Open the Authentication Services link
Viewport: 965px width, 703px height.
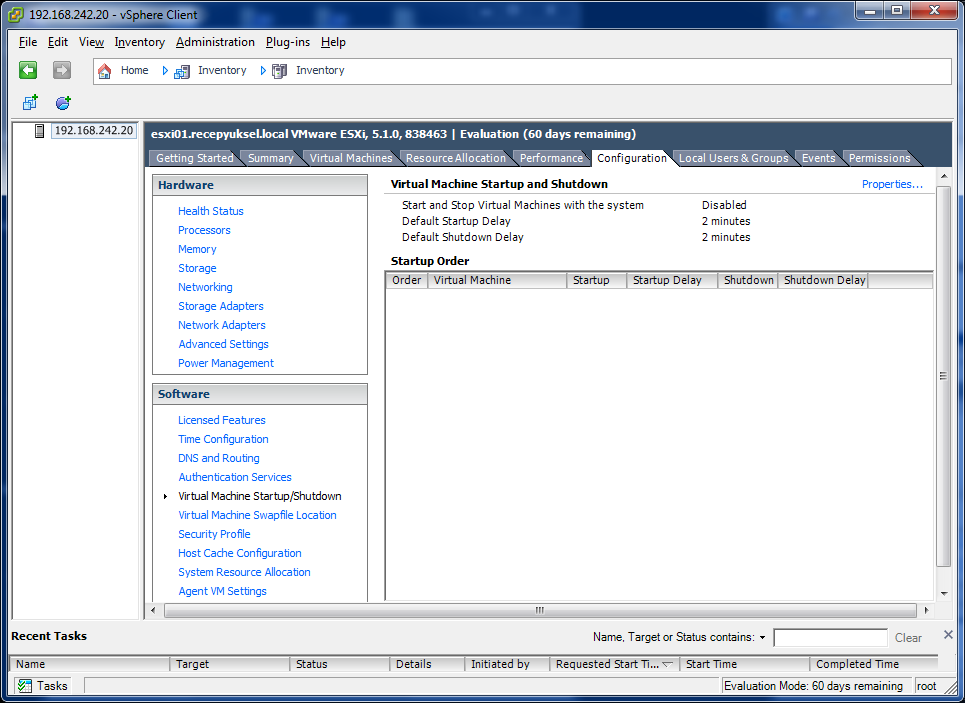(234, 477)
